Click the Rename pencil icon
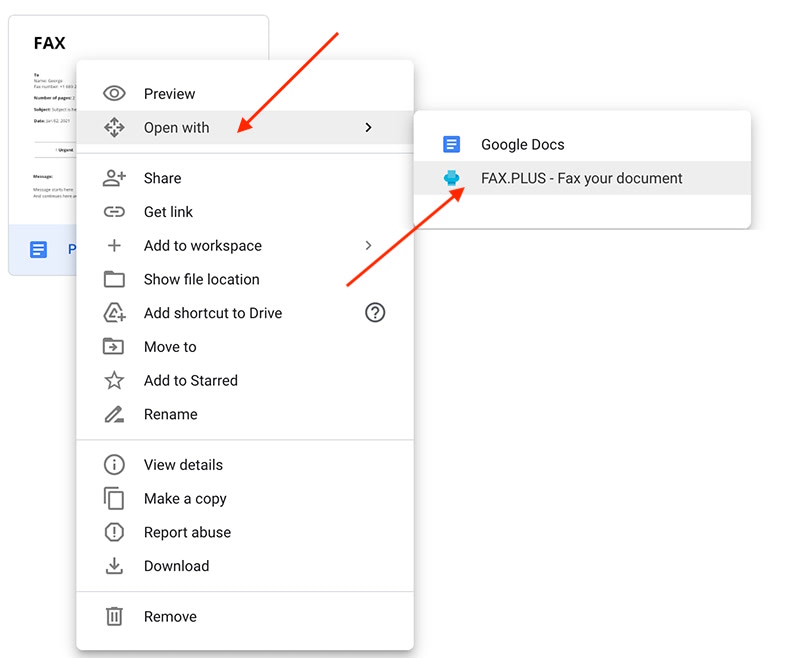 click(114, 415)
